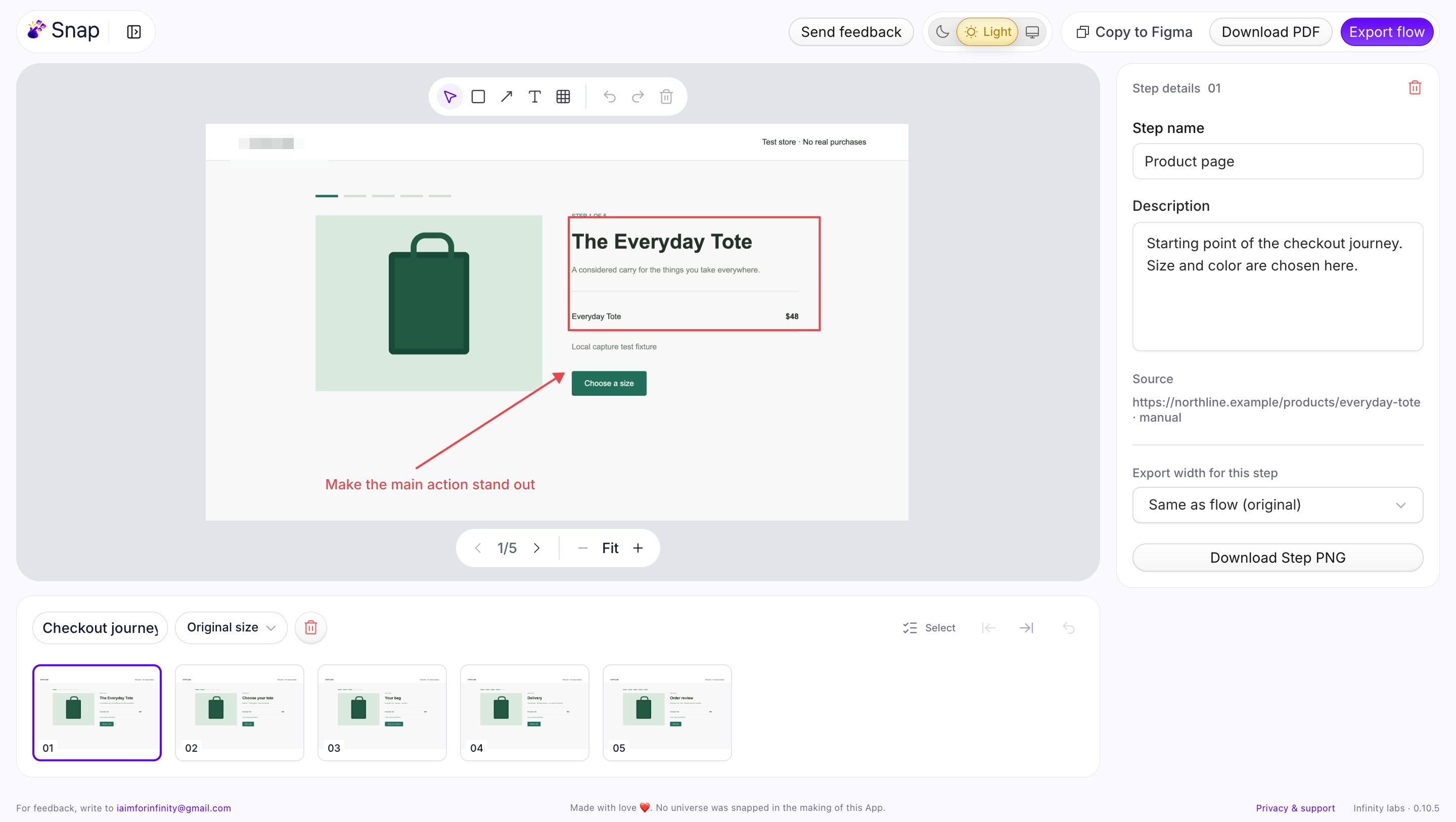Delete selected annotation via toolbar trash
Viewport: 1456px width, 822px height.
666,97
